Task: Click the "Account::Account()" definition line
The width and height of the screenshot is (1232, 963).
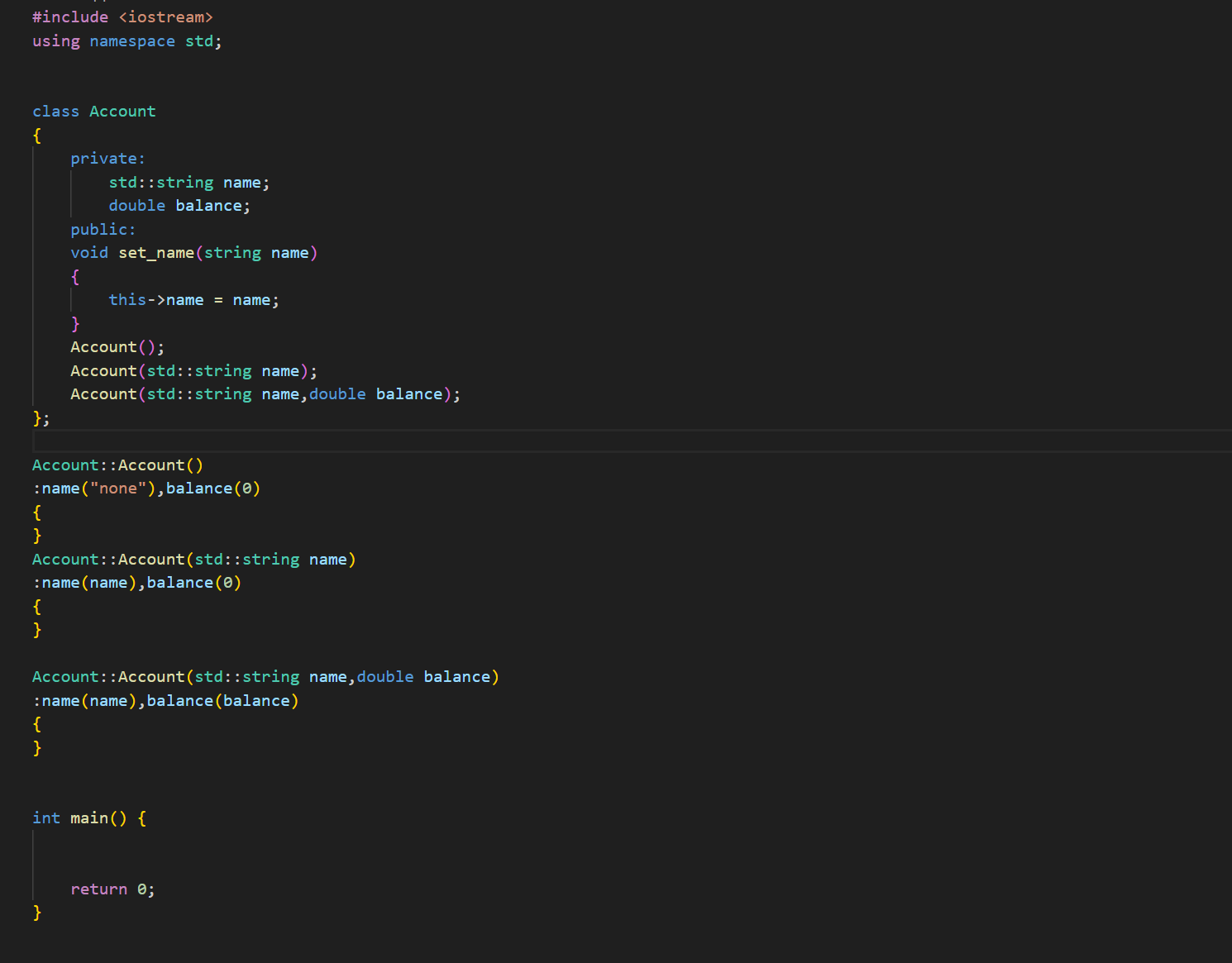Action: (x=118, y=465)
